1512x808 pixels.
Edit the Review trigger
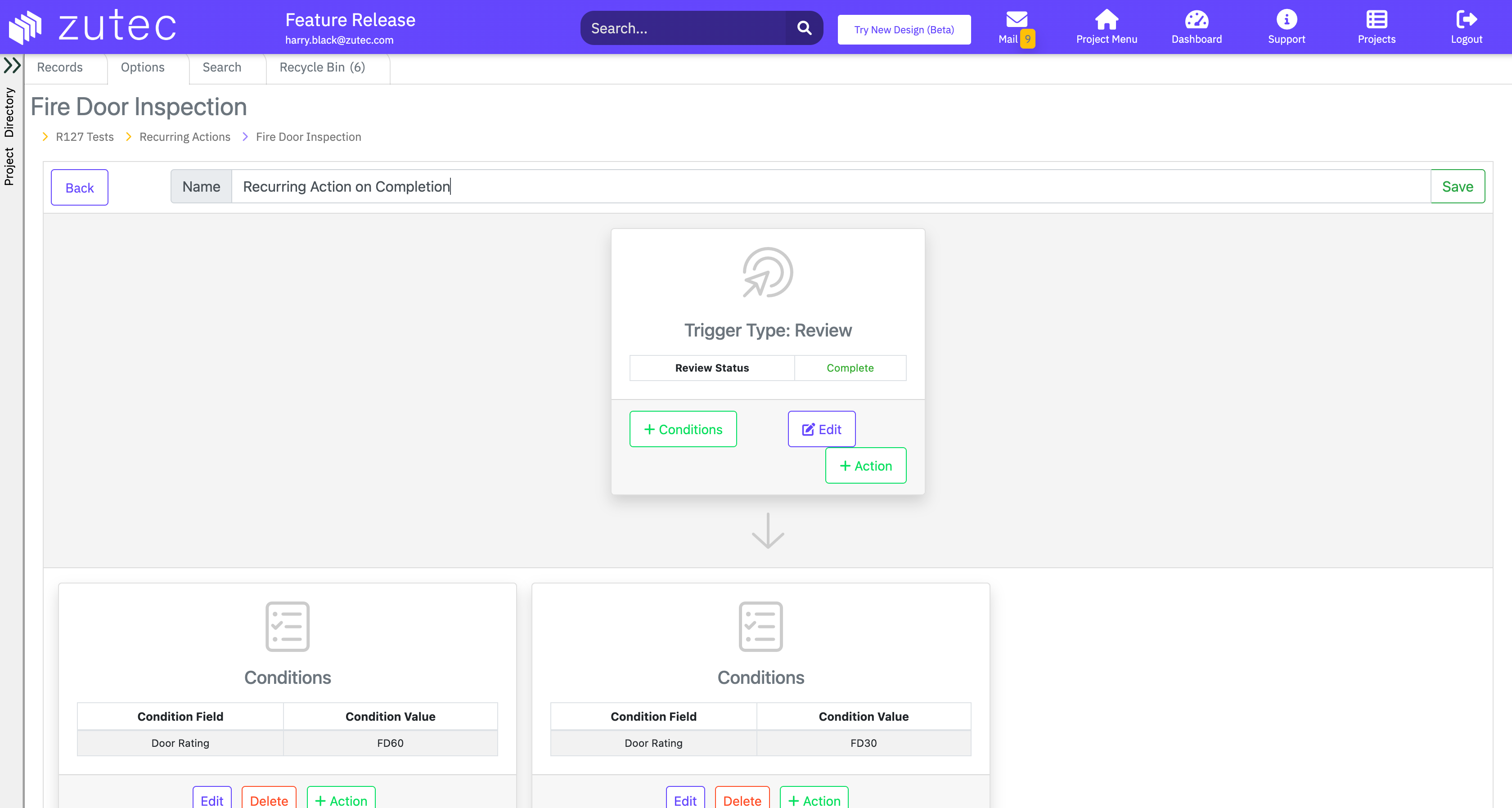pyautogui.click(x=821, y=429)
